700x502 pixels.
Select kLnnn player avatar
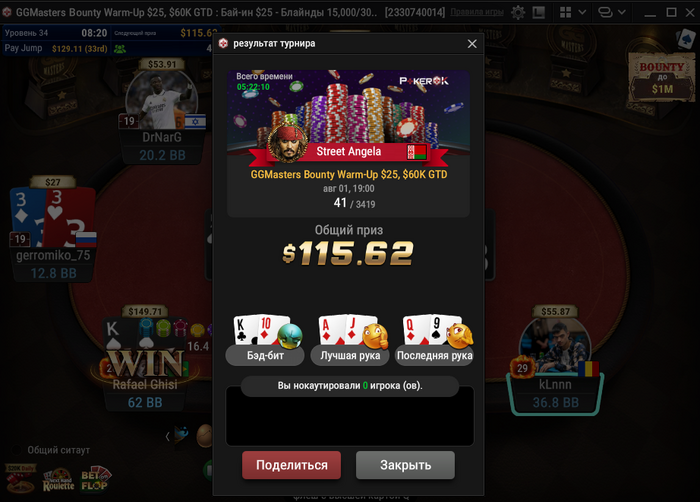click(x=555, y=344)
